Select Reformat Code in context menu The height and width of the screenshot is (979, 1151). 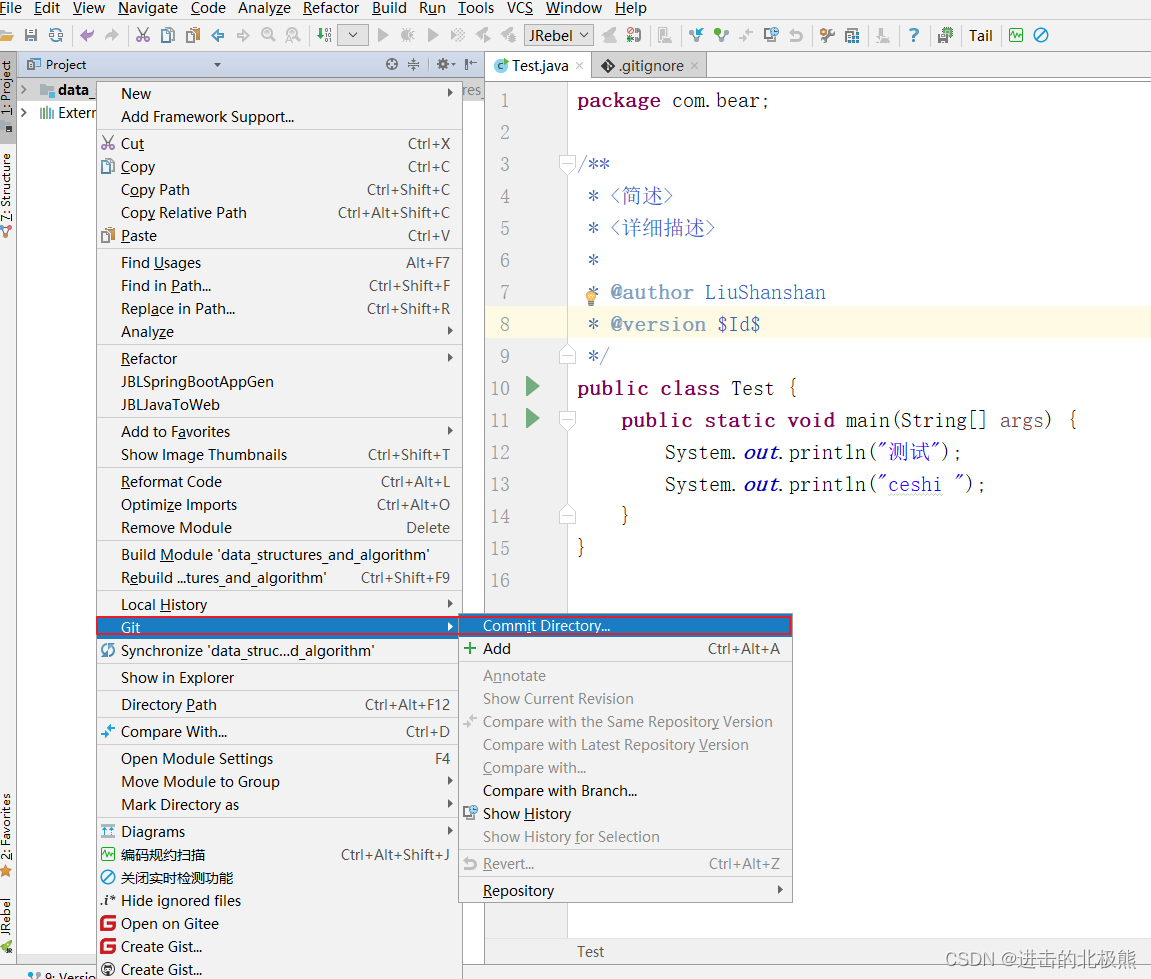pos(279,481)
